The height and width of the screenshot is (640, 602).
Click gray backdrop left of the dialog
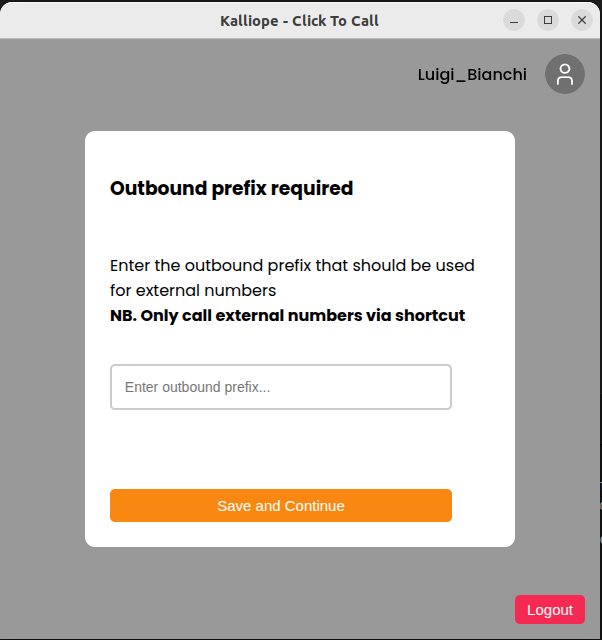(x=42, y=340)
